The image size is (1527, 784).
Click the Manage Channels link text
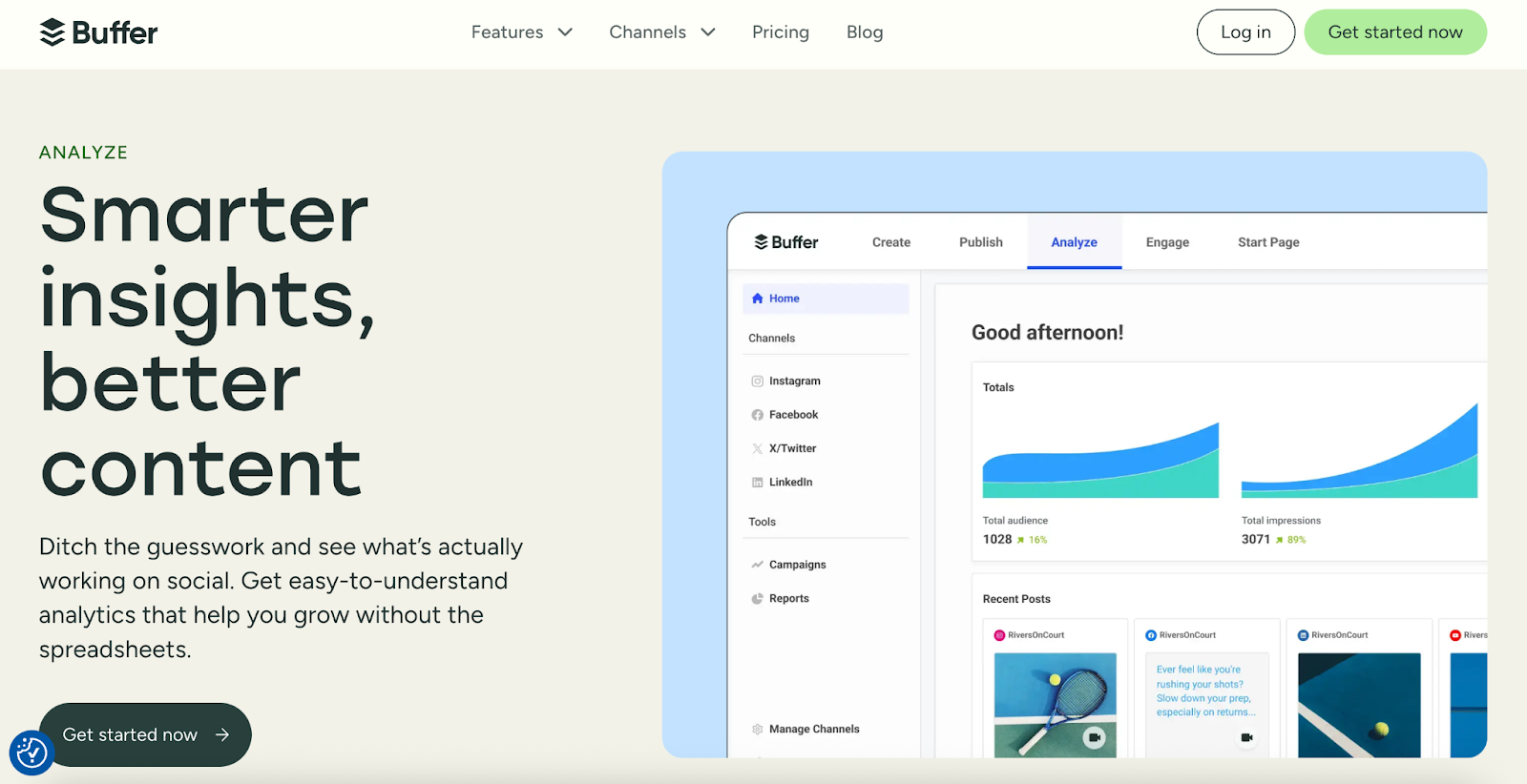[x=814, y=730]
